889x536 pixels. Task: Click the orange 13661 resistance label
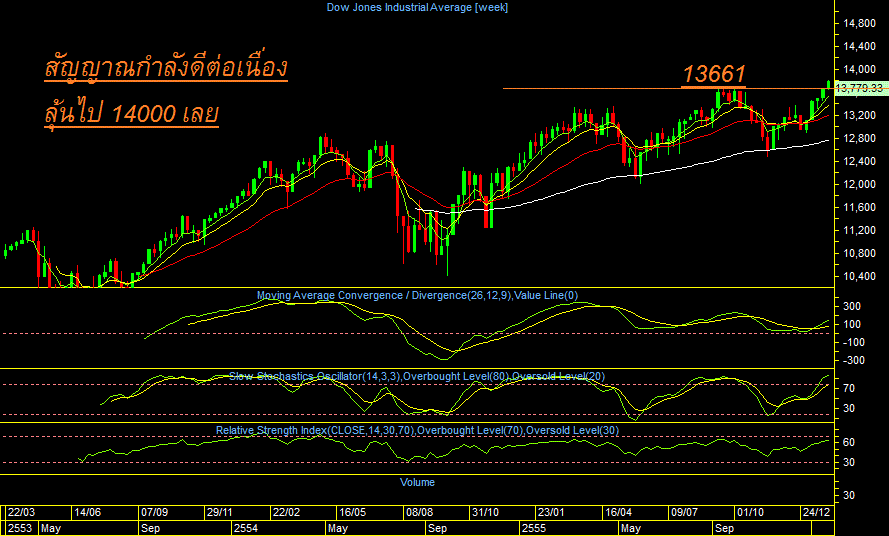point(714,74)
